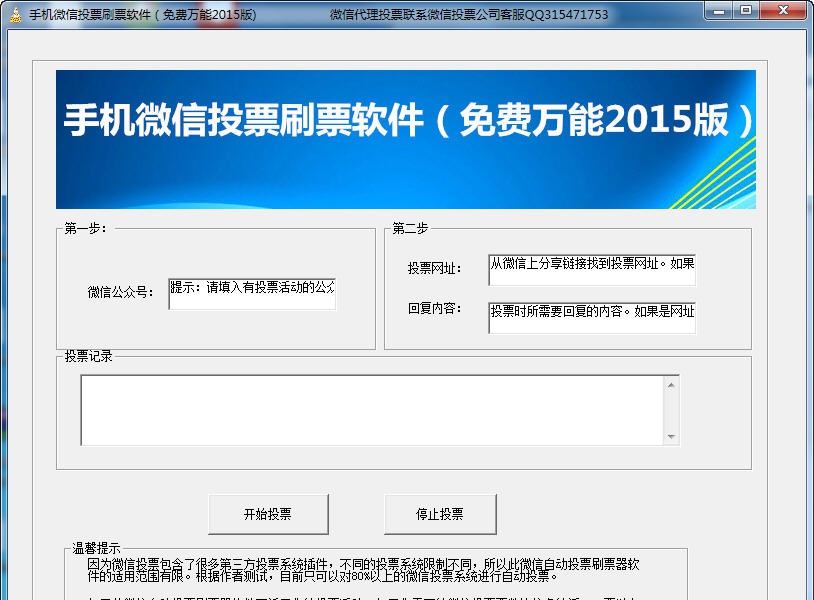Click the 微信公众号 field label
This screenshot has height=600, width=814.
pyautogui.click(x=118, y=291)
